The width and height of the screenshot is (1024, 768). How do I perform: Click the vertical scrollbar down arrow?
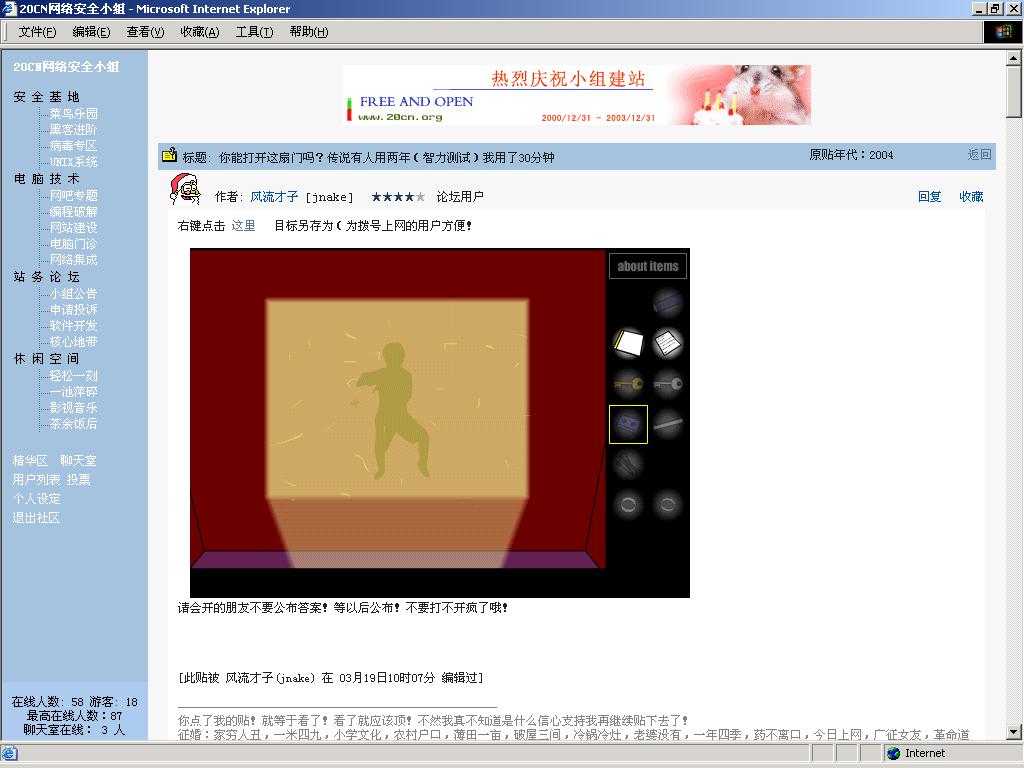[x=1014, y=732]
